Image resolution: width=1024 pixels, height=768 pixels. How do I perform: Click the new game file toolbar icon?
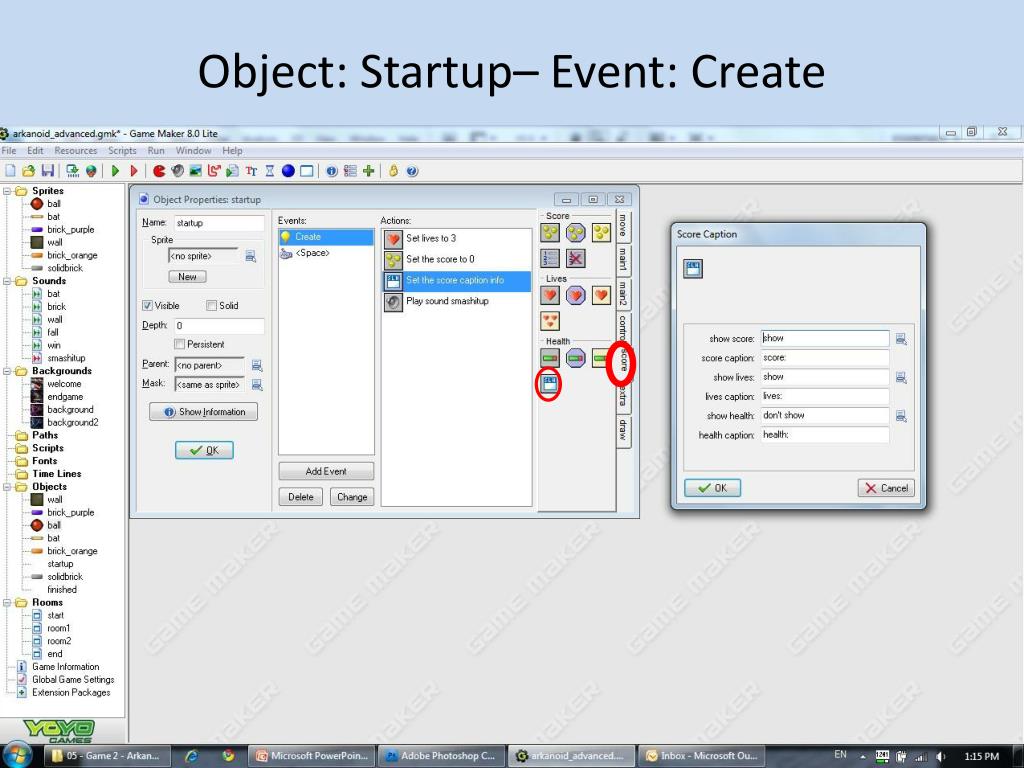pyautogui.click(x=10, y=171)
